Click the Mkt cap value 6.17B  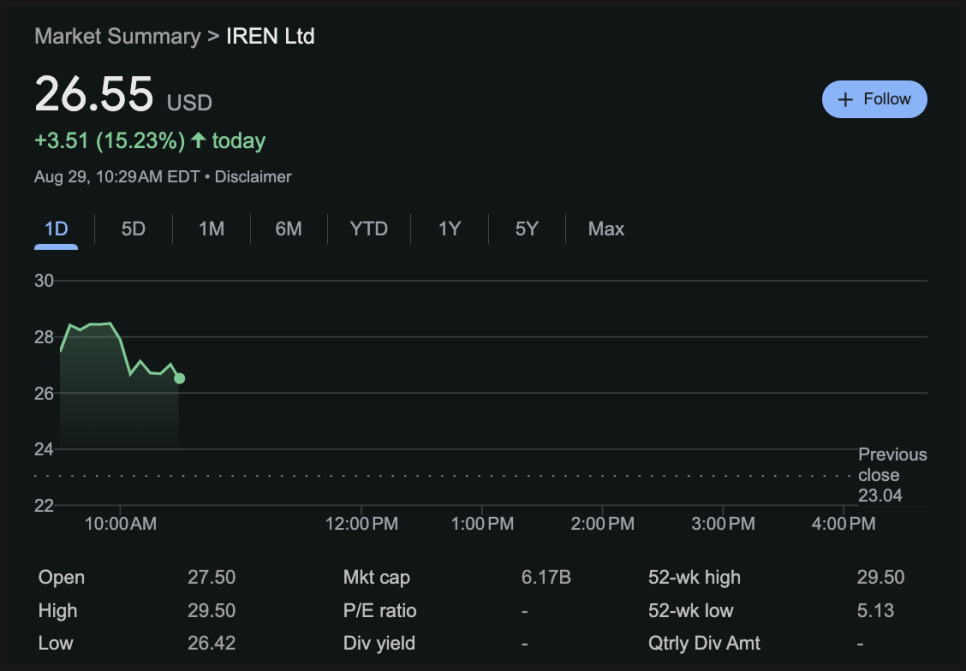(x=546, y=577)
